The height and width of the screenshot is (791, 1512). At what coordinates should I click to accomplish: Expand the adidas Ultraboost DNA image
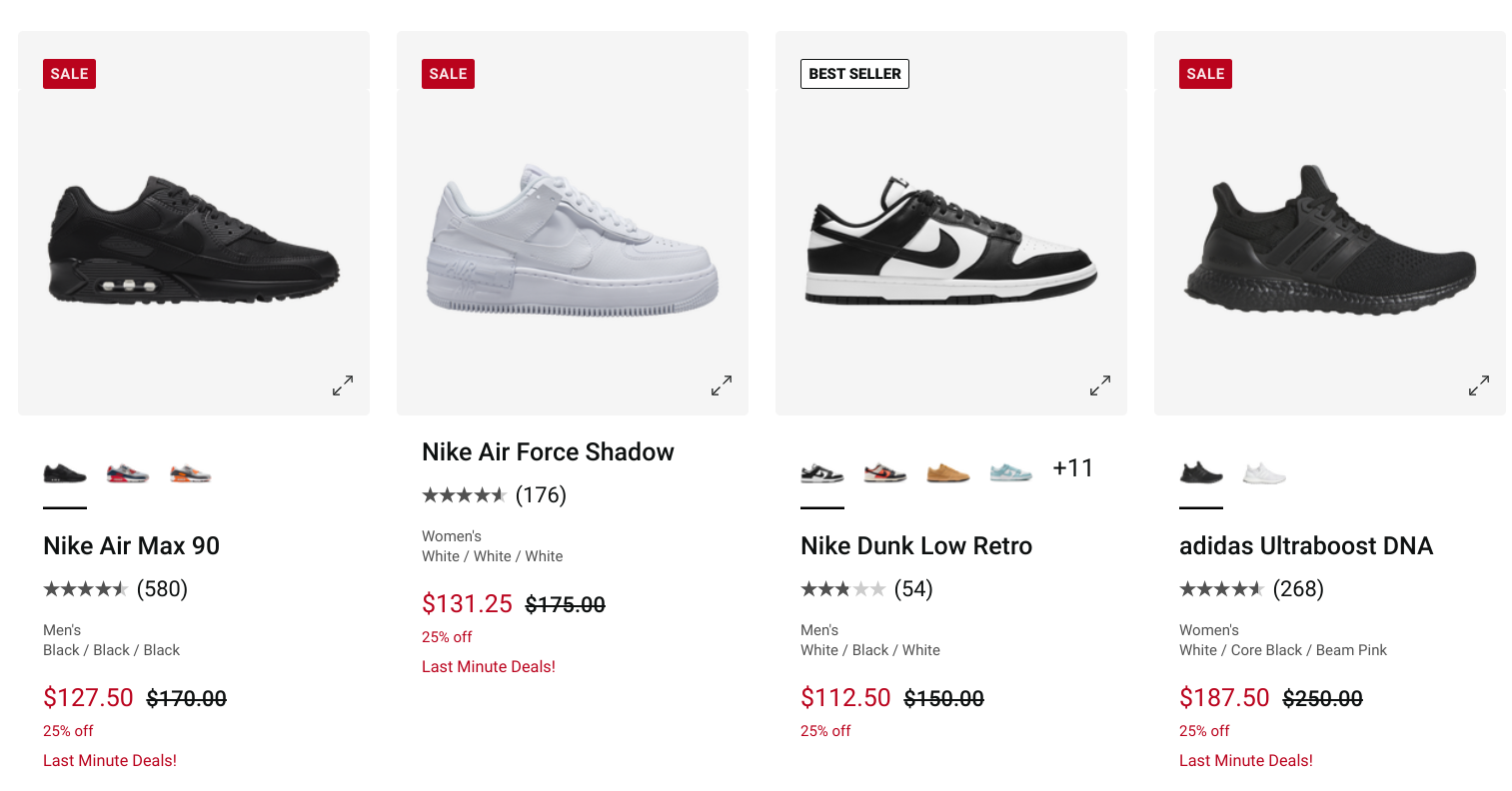click(1479, 386)
